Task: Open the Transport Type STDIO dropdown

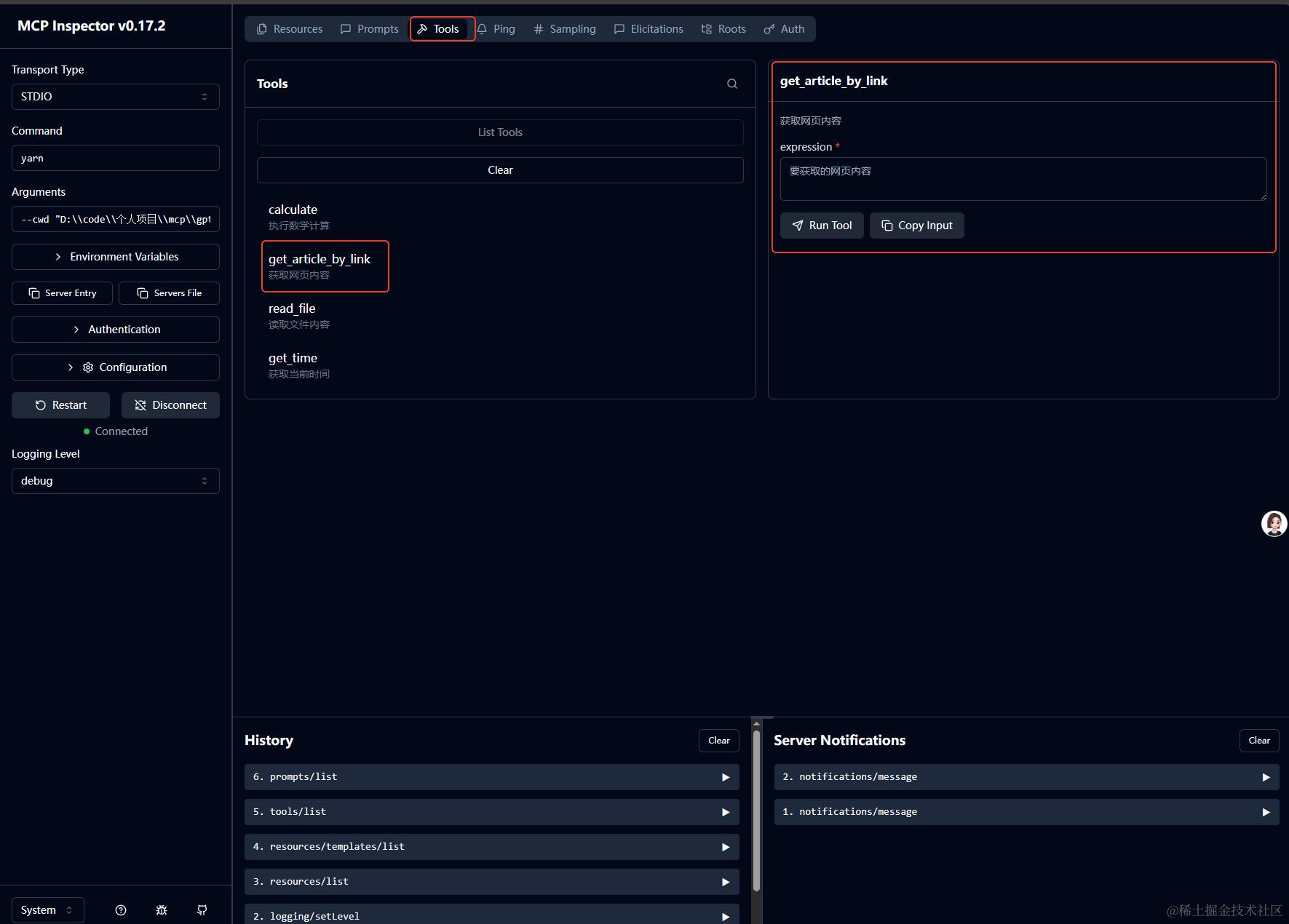Action: [x=116, y=97]
